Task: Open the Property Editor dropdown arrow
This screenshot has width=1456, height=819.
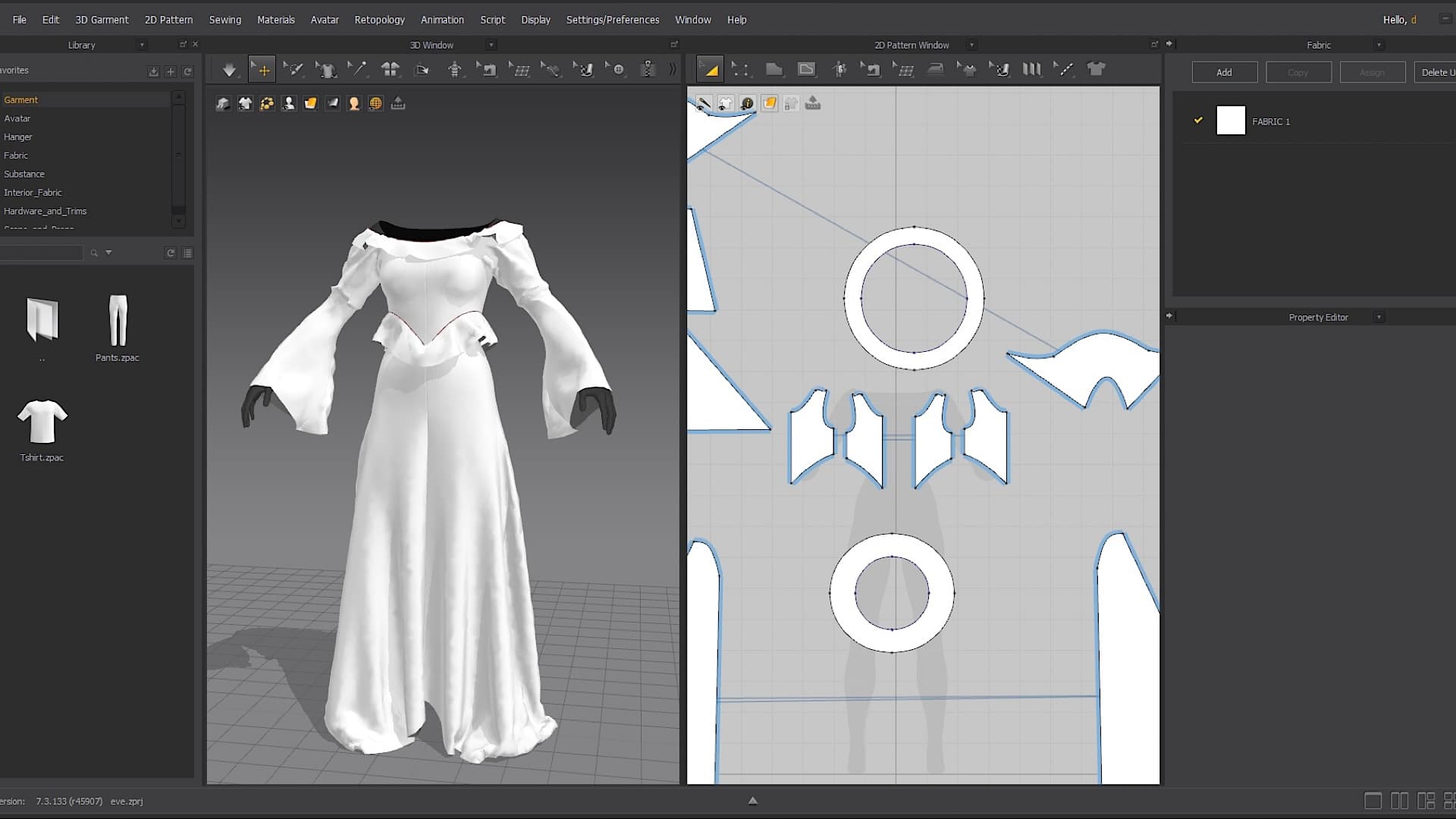Action: pyautogui.click(x=1379, y=318)
